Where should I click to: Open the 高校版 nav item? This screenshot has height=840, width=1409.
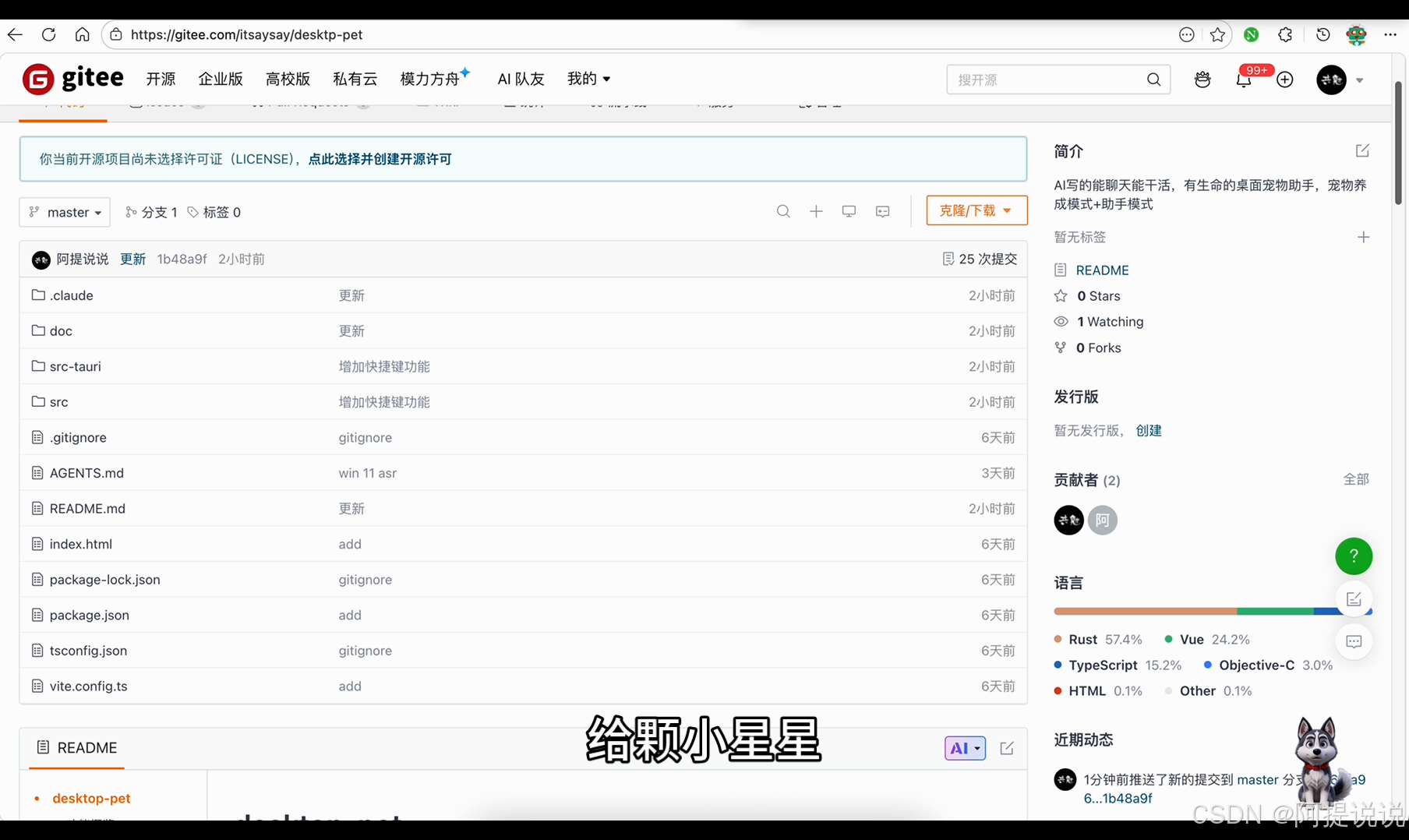(x=288, y=79)
